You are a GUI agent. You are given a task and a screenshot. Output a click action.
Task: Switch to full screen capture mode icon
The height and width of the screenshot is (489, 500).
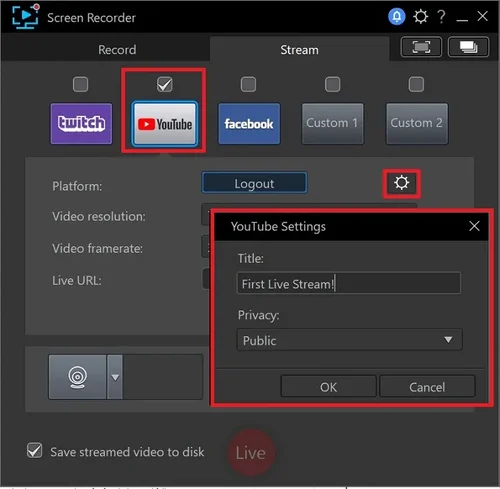pyautogui.click(x=421, y=47)
